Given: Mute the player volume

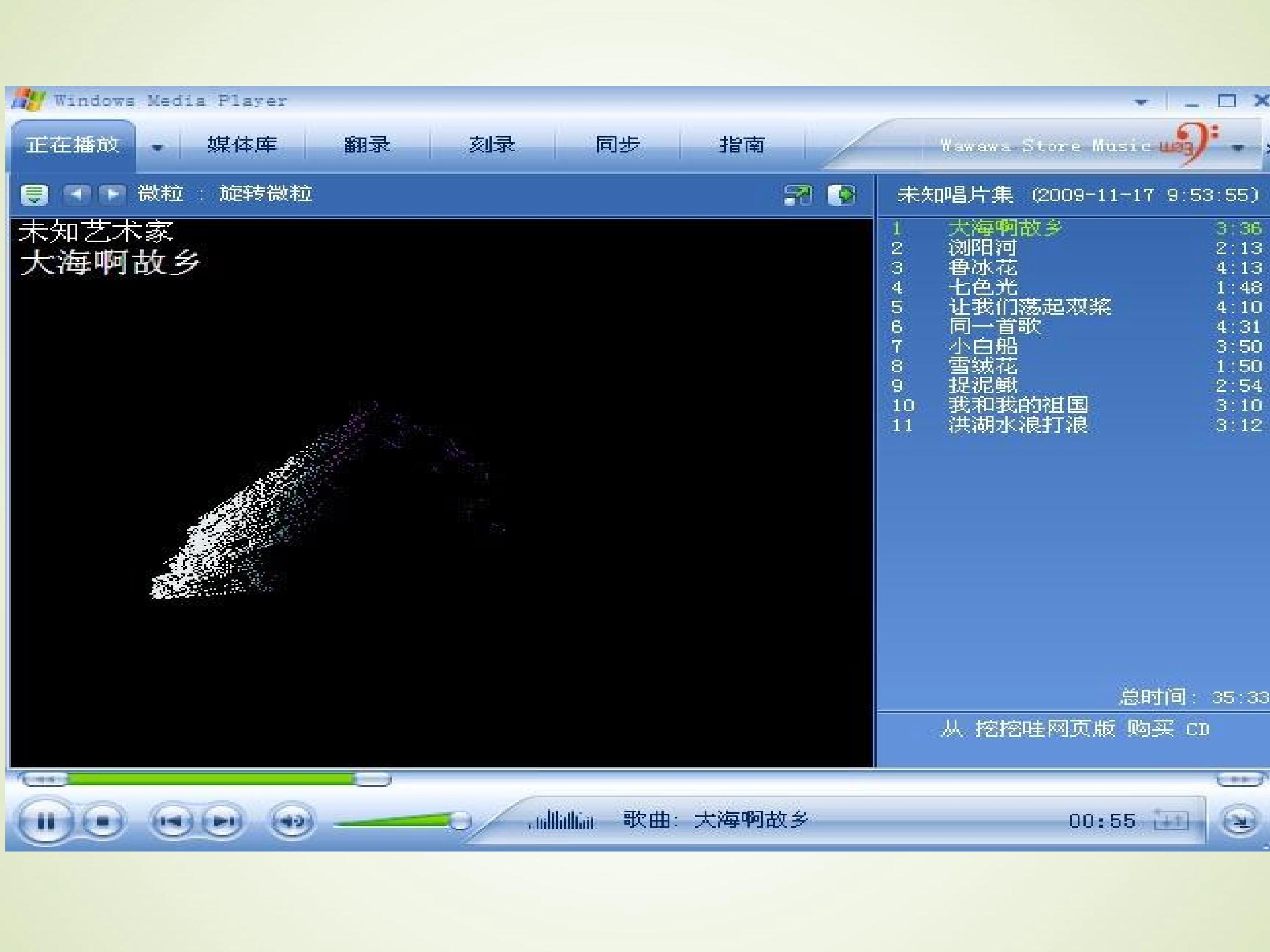Looking at the screenshot, I should 291,822.
